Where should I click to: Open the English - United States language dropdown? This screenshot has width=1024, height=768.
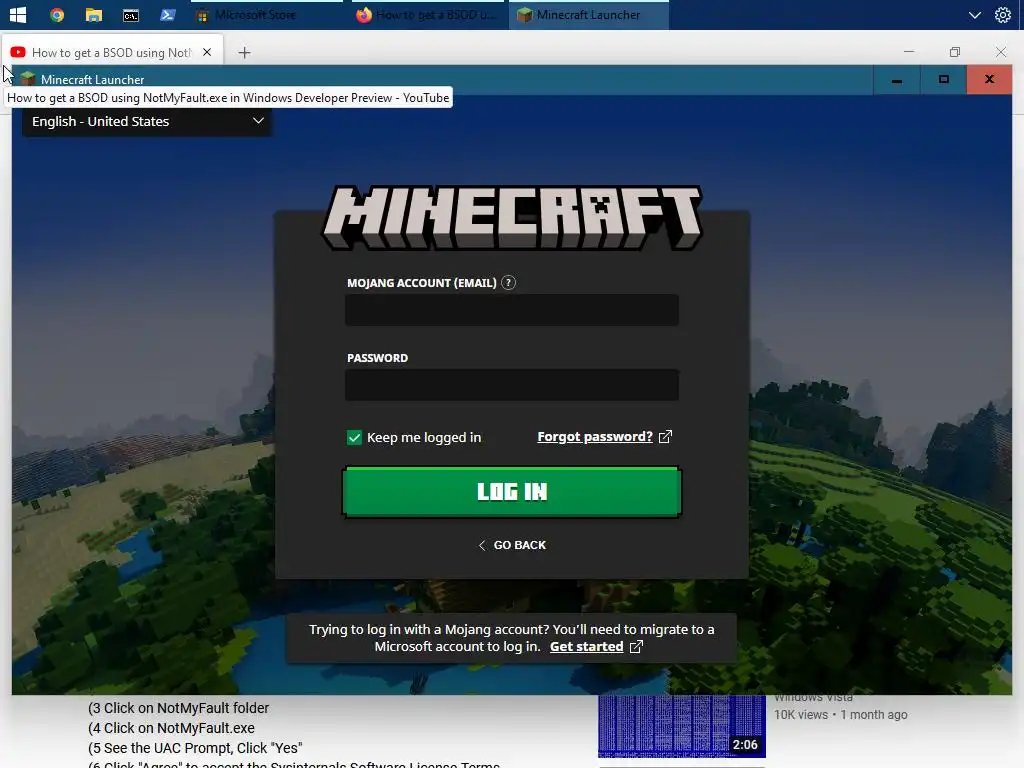tap(147, 121)
